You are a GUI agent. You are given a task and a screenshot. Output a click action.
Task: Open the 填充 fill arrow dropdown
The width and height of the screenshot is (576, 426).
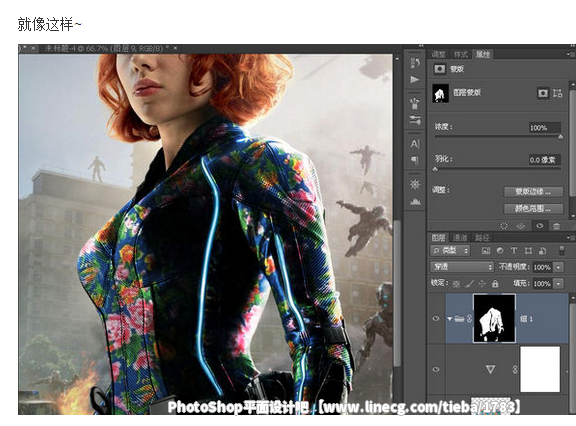(558, 284)
